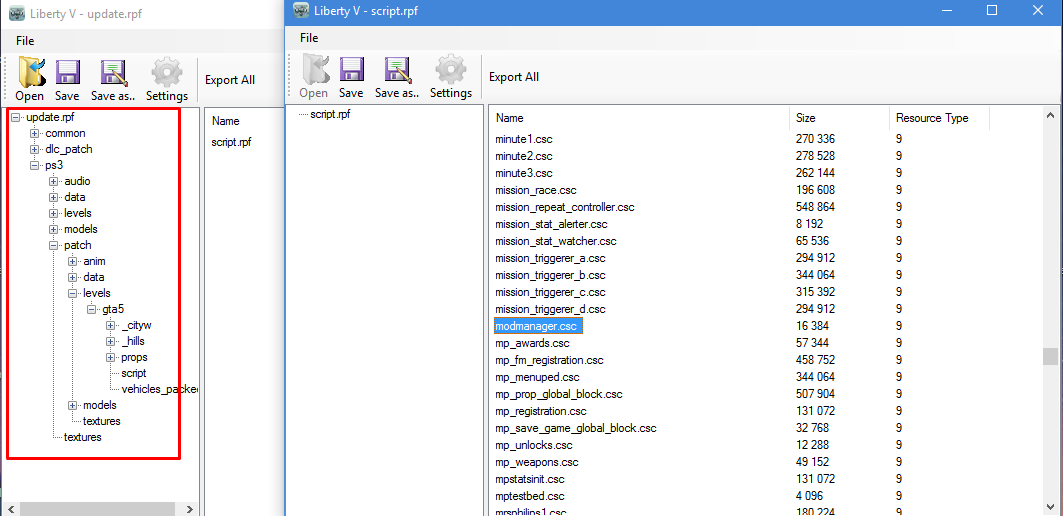The height and width of the screenshot is (516, 1063).
Task: Select mission_repeat_controller.csc file
Action: point(565,207)
